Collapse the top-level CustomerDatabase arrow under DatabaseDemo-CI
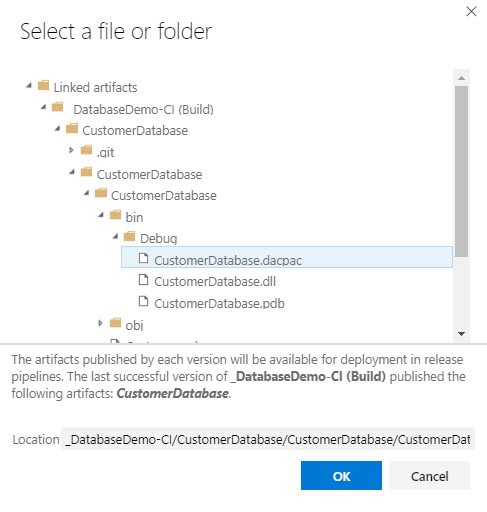Screen dimensions: 487x512 coord(58,128)
